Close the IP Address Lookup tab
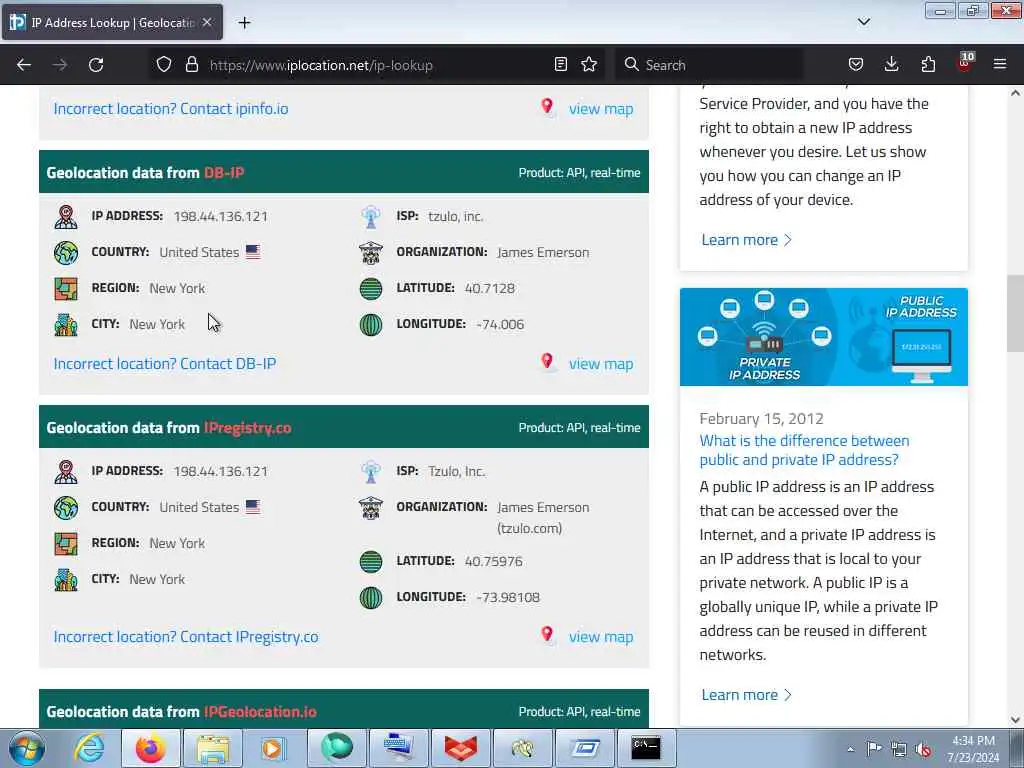 [207, 22]
